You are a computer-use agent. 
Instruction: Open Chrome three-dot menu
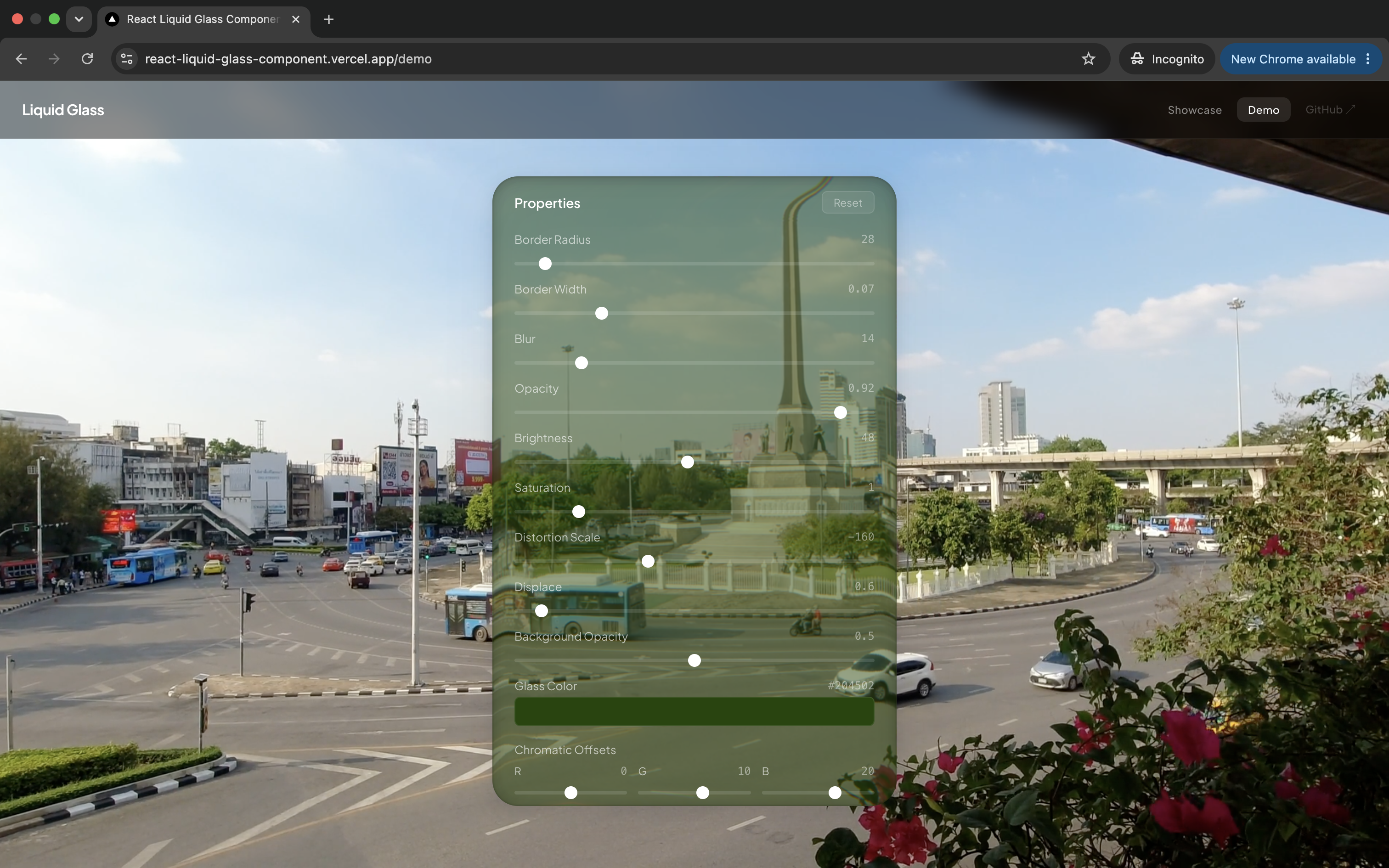point(1368,59)
